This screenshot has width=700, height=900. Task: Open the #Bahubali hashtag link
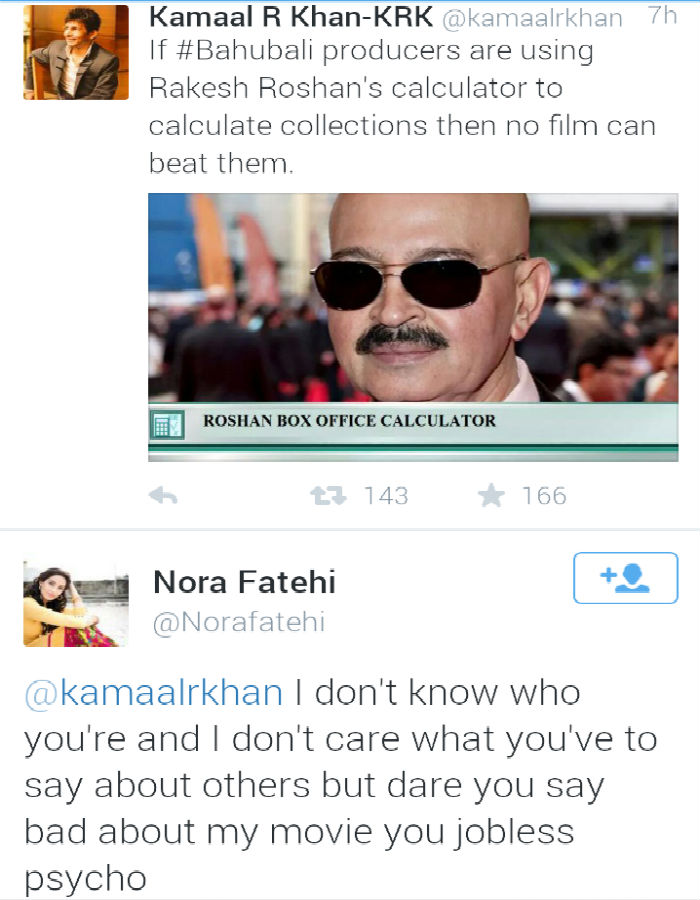coord(243,51)
